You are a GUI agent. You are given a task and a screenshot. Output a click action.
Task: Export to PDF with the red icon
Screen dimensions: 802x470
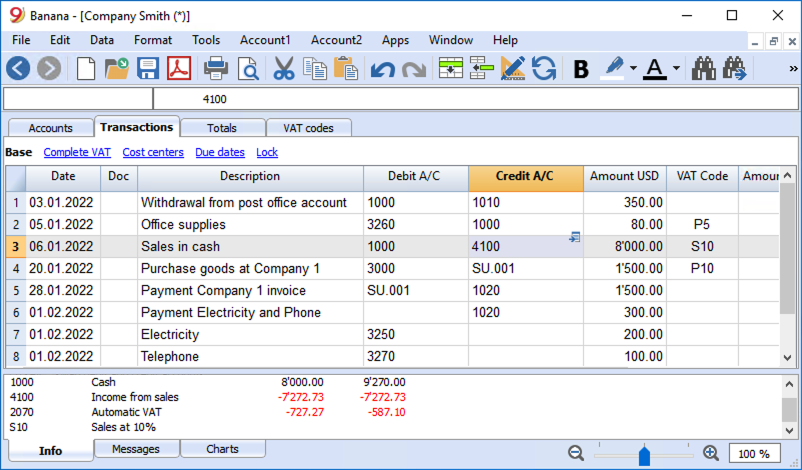coord(179,68)
